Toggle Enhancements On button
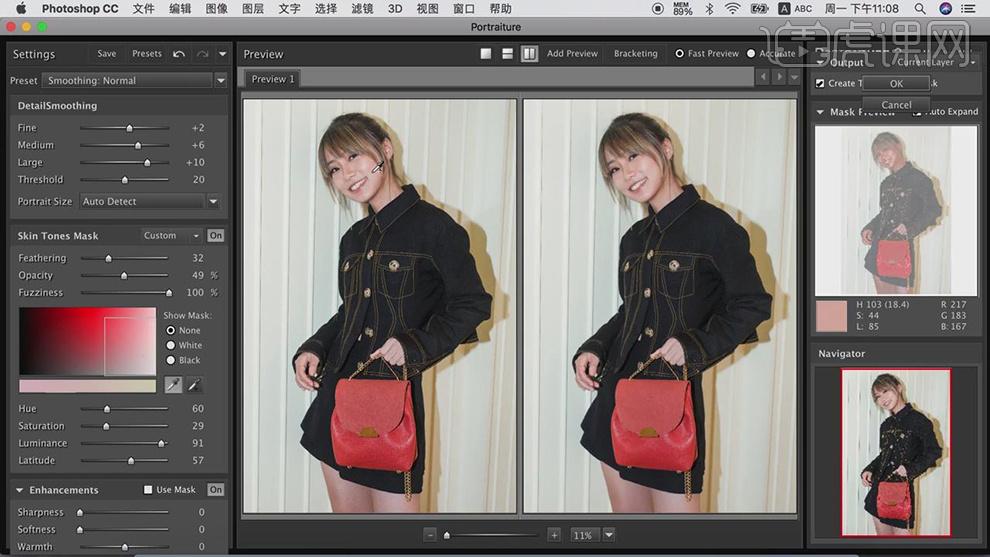Image resolution: width=990 pixels, height=557 pixels. point(216,489)
